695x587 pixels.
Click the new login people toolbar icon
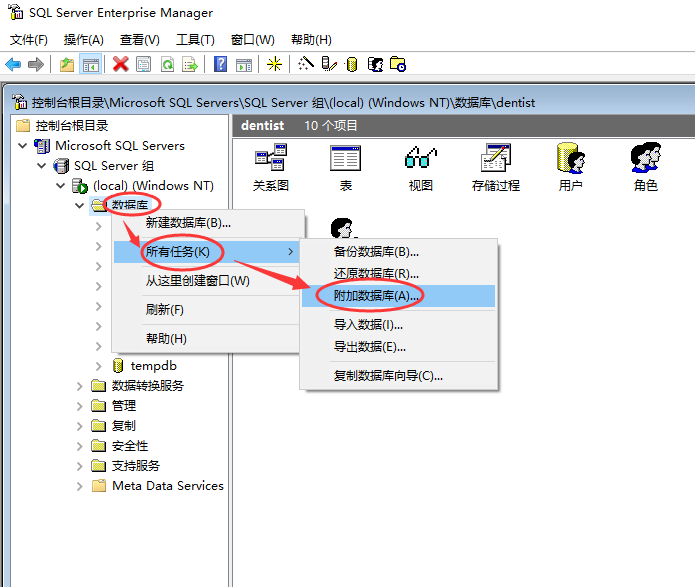click(375, 65)
